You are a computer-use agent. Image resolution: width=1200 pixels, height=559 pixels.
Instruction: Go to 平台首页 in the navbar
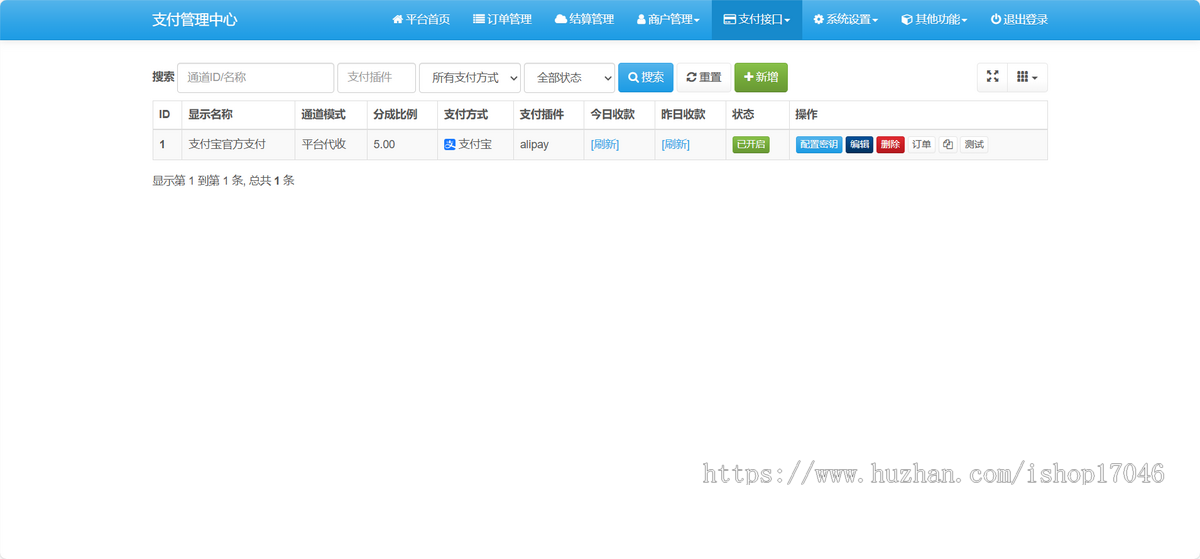pyautogui.click(x=421, y=20)
